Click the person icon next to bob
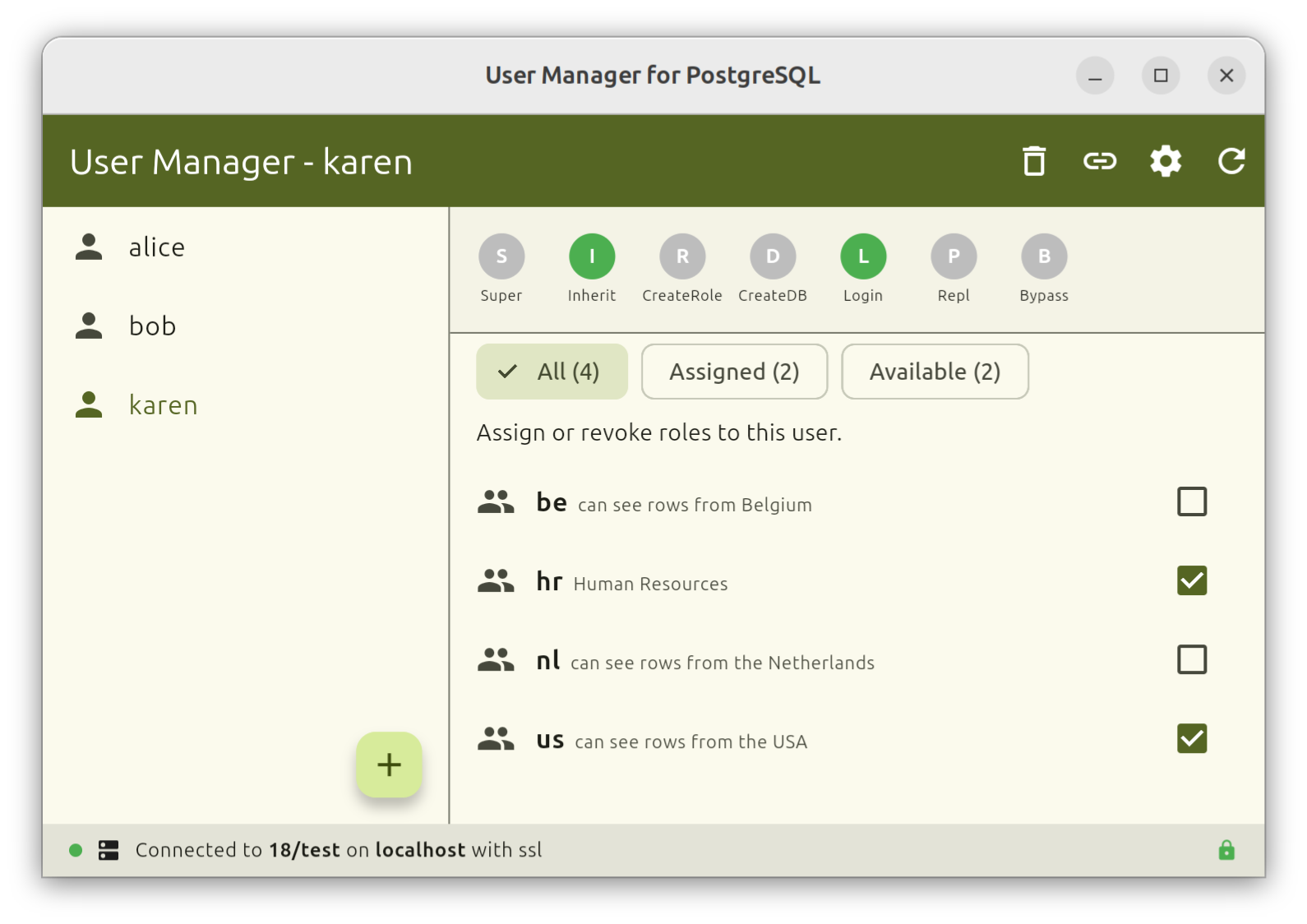Viewport: 1307px width, 924px height. tap(89, 326)
